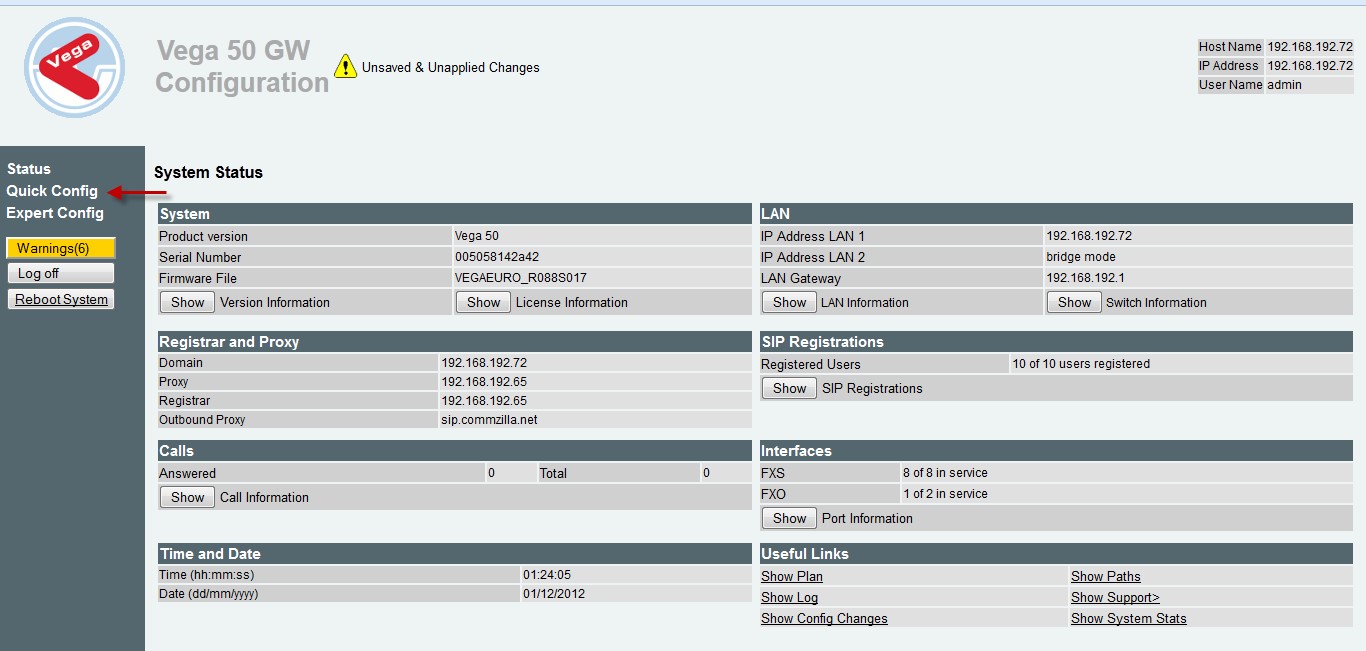Screen dimensions: 1366x651
Task: Open the Show Config Changes link
Action: pyautogui.click(x=824, y=619)
